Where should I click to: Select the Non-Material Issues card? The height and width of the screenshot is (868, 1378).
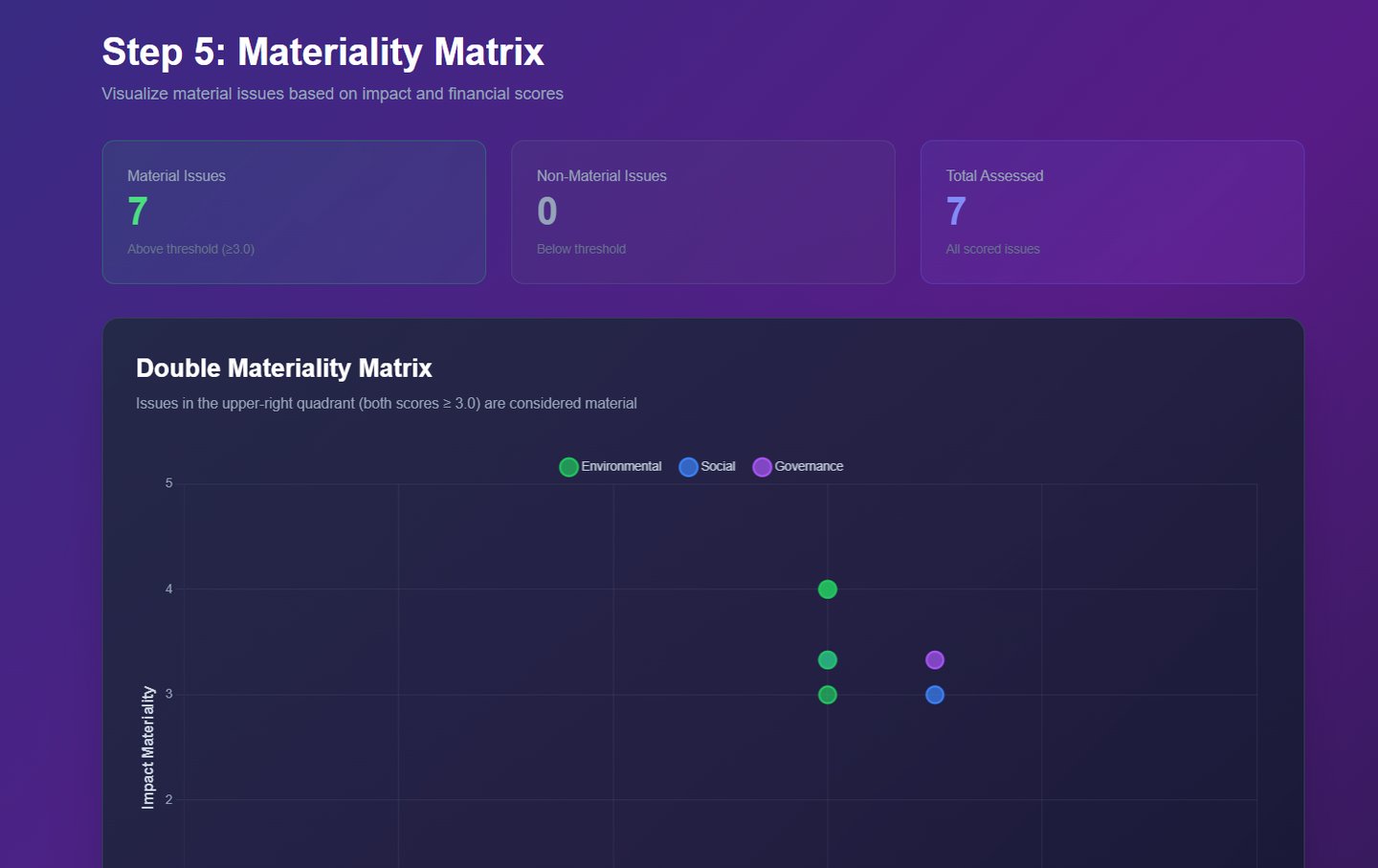[x=703, y=212]
